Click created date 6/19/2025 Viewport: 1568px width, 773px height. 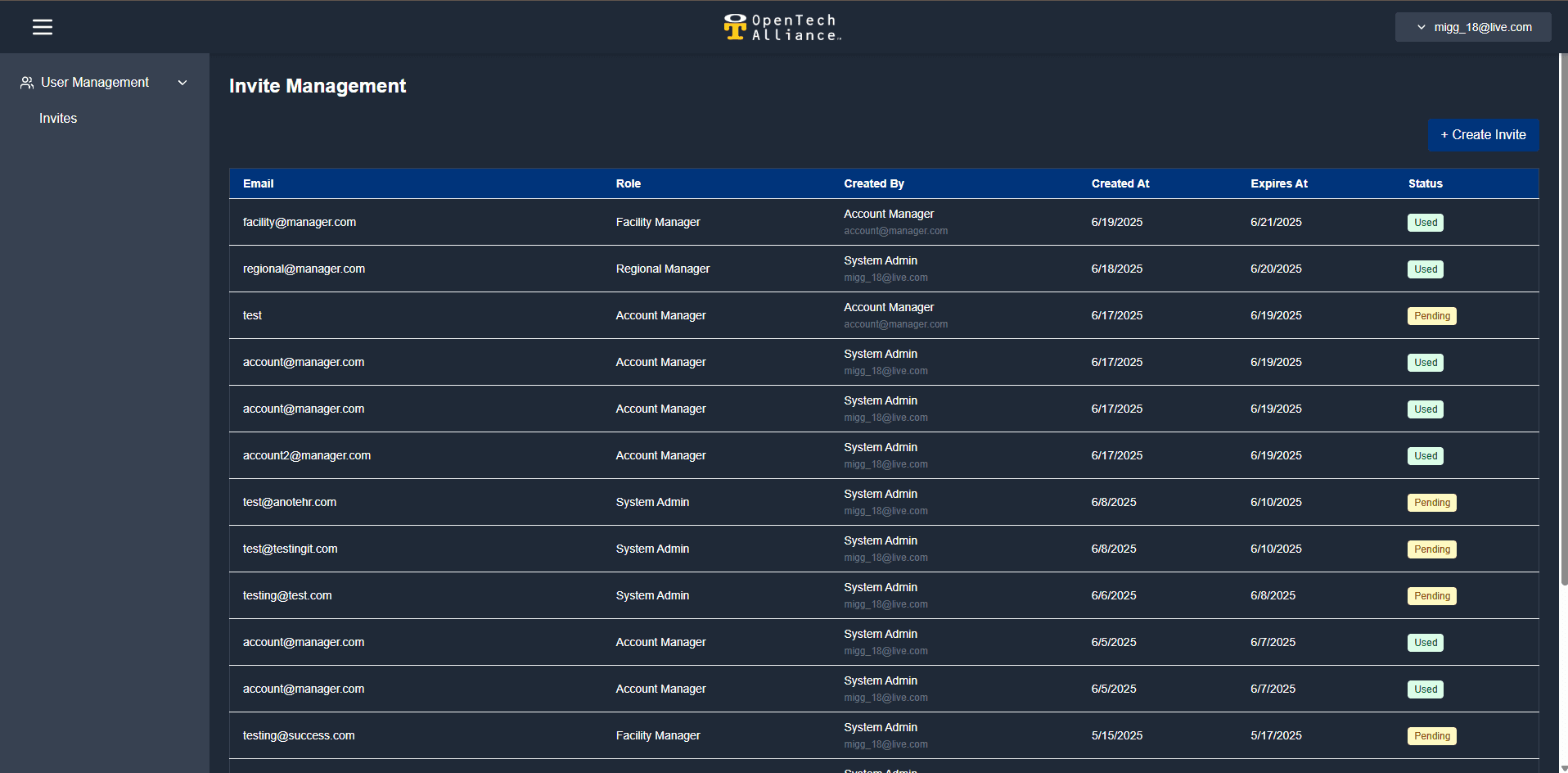(x=1116, y=222)
